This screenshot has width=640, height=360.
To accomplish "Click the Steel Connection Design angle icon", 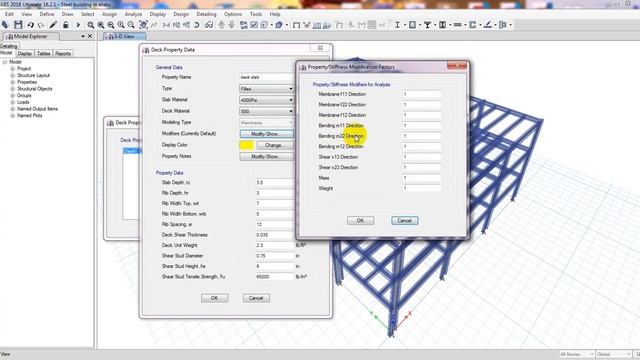I will 488,25.
